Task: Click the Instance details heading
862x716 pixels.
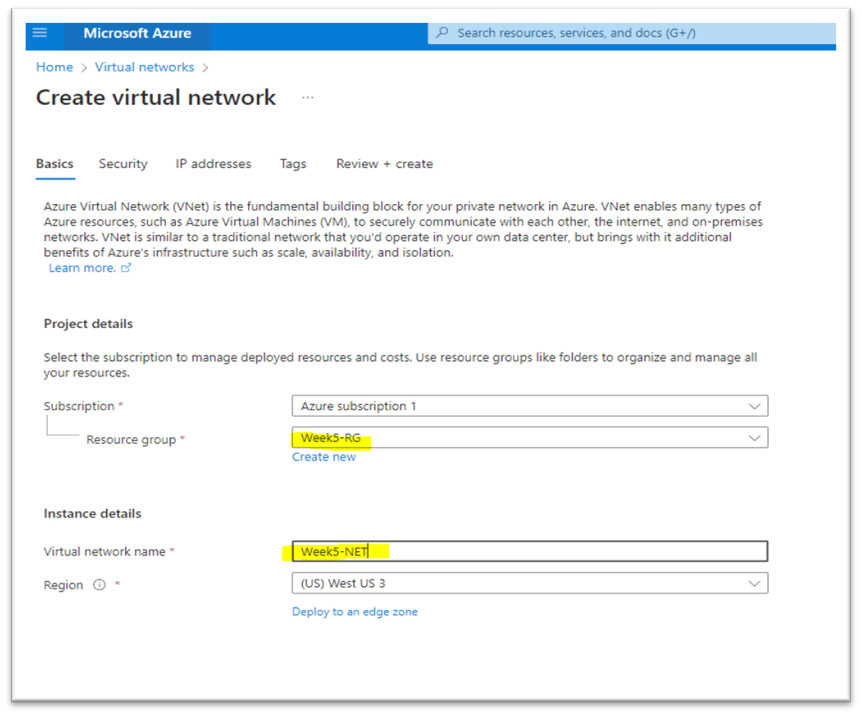Action: (x=92, y=513)
